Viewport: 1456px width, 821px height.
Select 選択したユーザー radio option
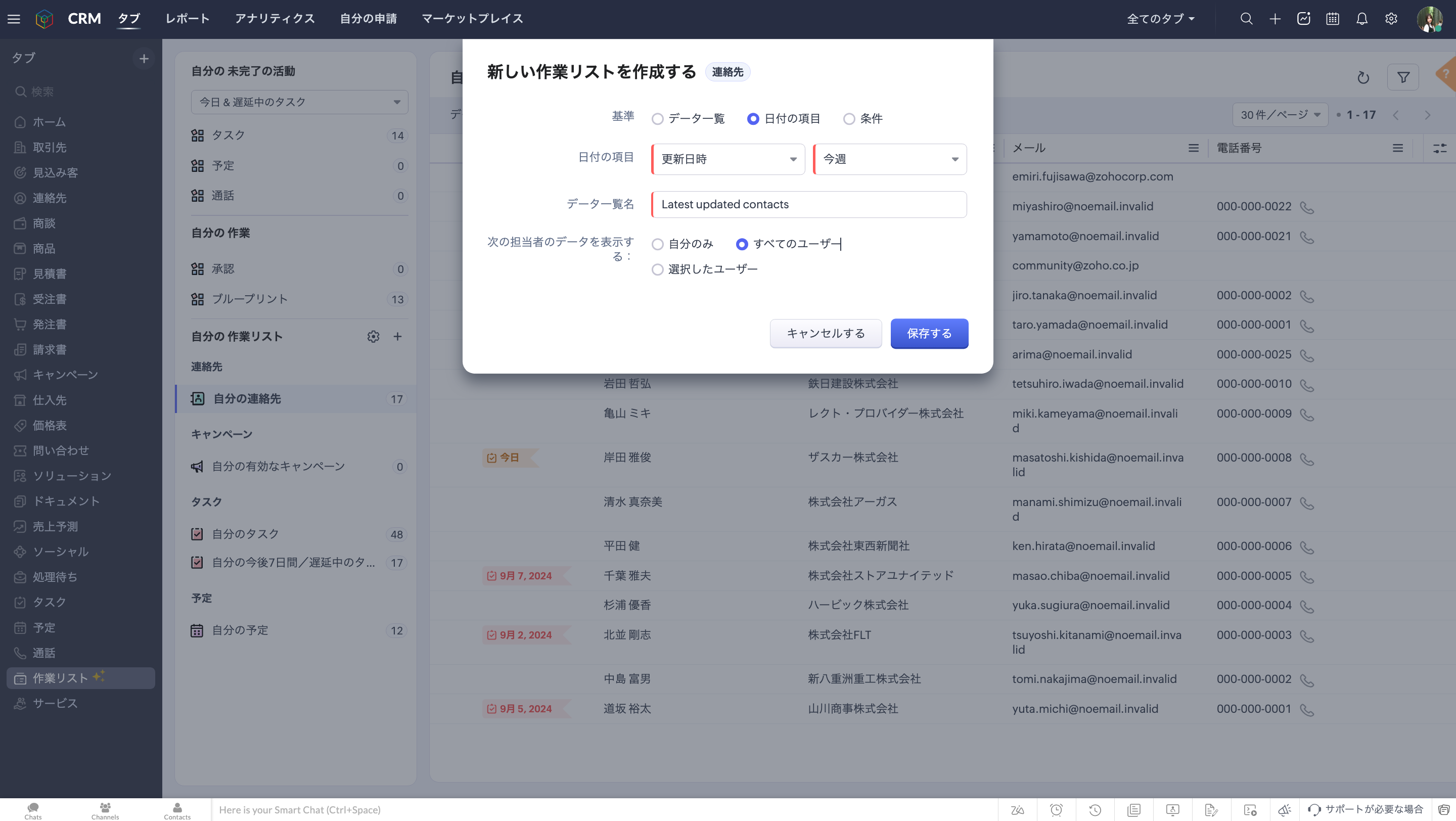pos(657,269)
